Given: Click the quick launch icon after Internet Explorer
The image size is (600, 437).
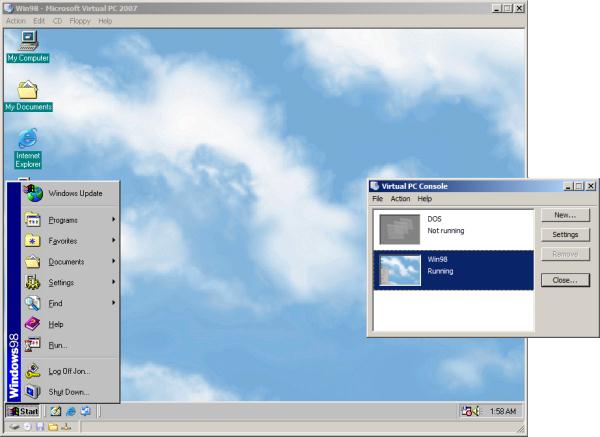Looking at the screenshot, I should (86, 411).
